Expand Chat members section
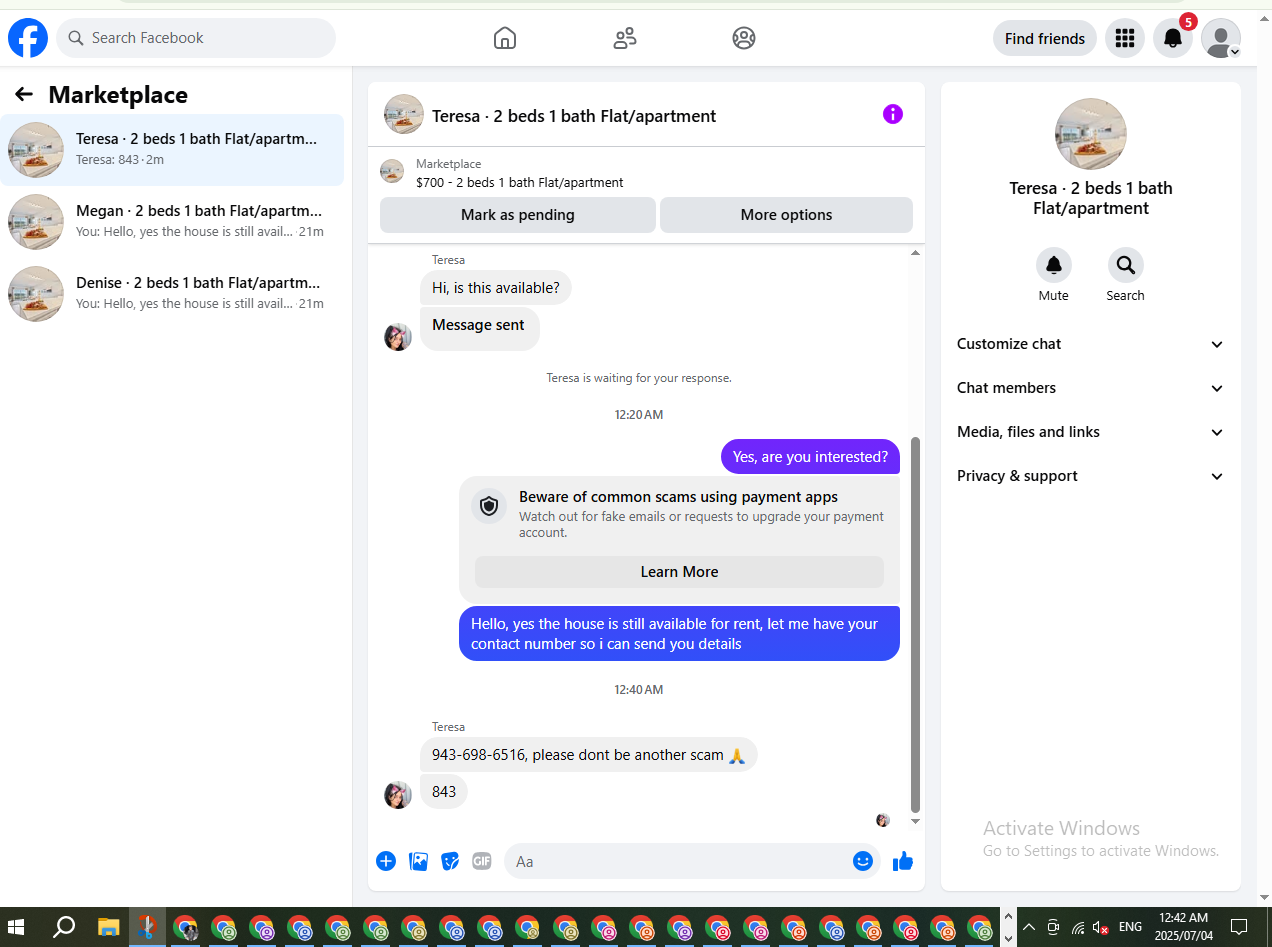This screenshot has width=1272, height=947. pyautogui.click(x=1090, y=388)
